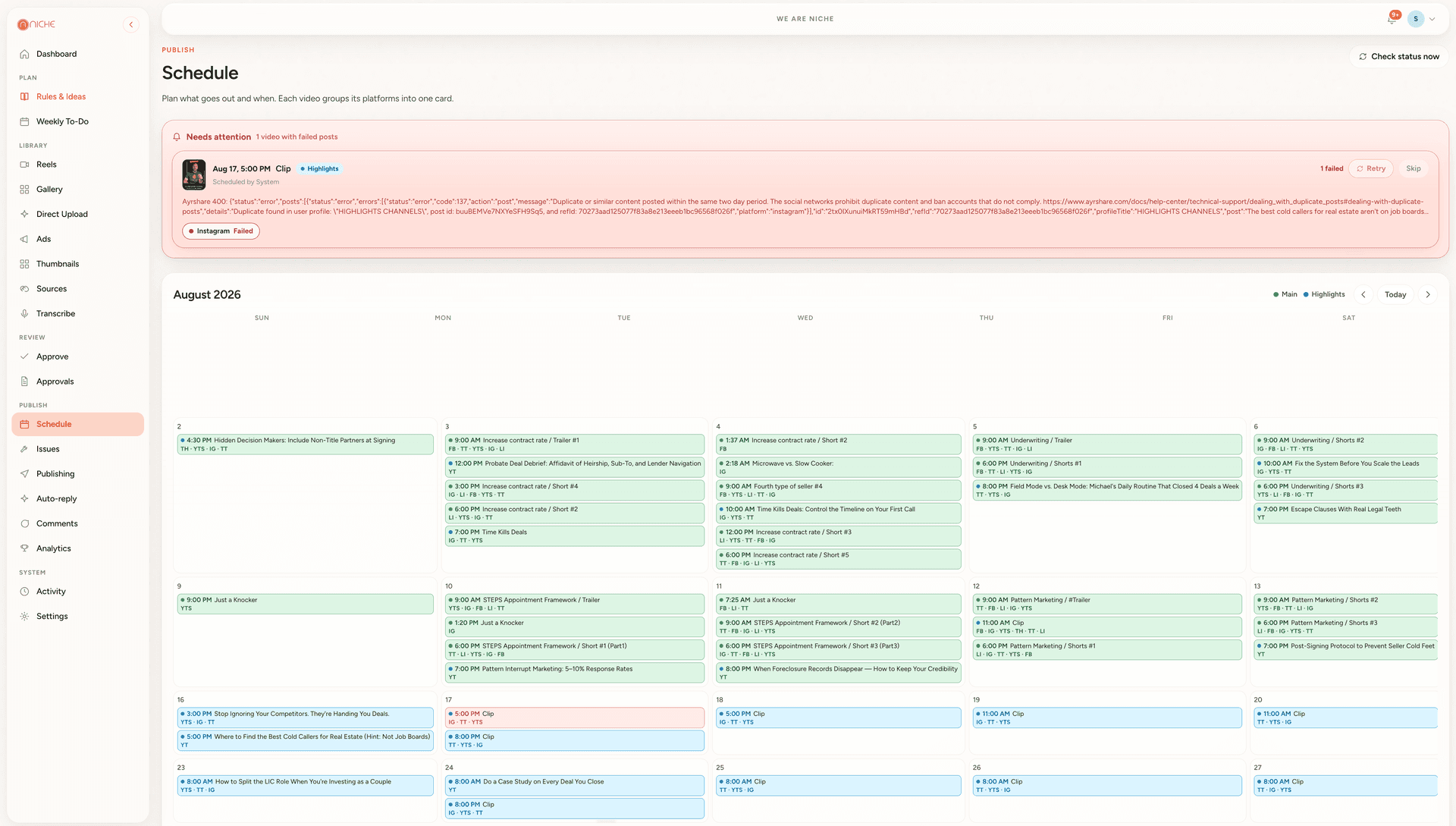Click the Rules & Ideas book icon
The width and height of the screenshot is (1456, 826).
[x=24, y=96]
